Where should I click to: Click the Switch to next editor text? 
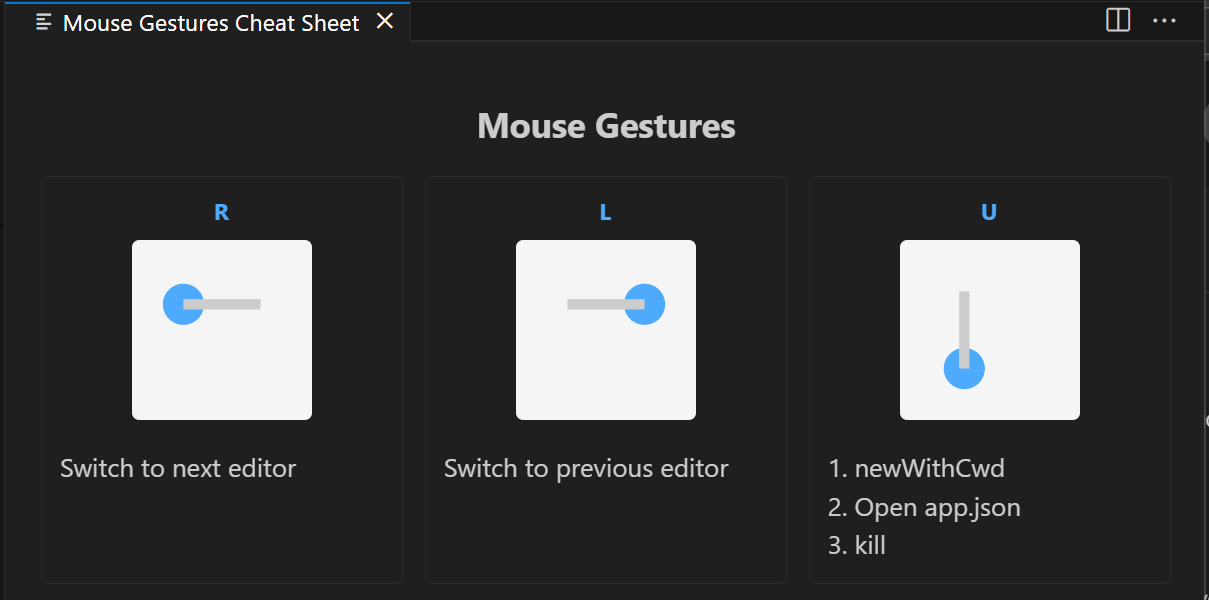(x=178, y=468)
